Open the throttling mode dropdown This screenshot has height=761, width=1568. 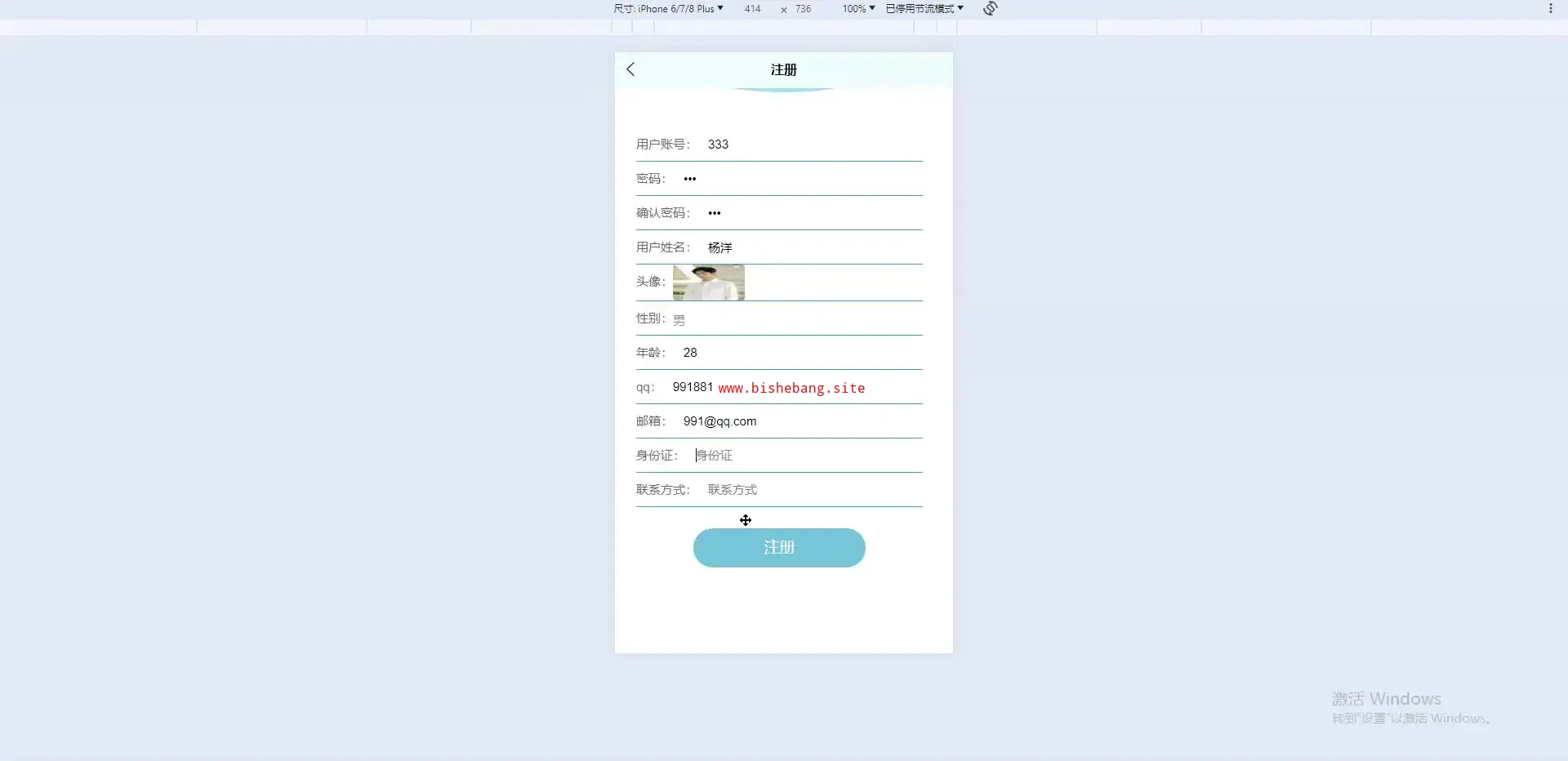pos(924,8)
